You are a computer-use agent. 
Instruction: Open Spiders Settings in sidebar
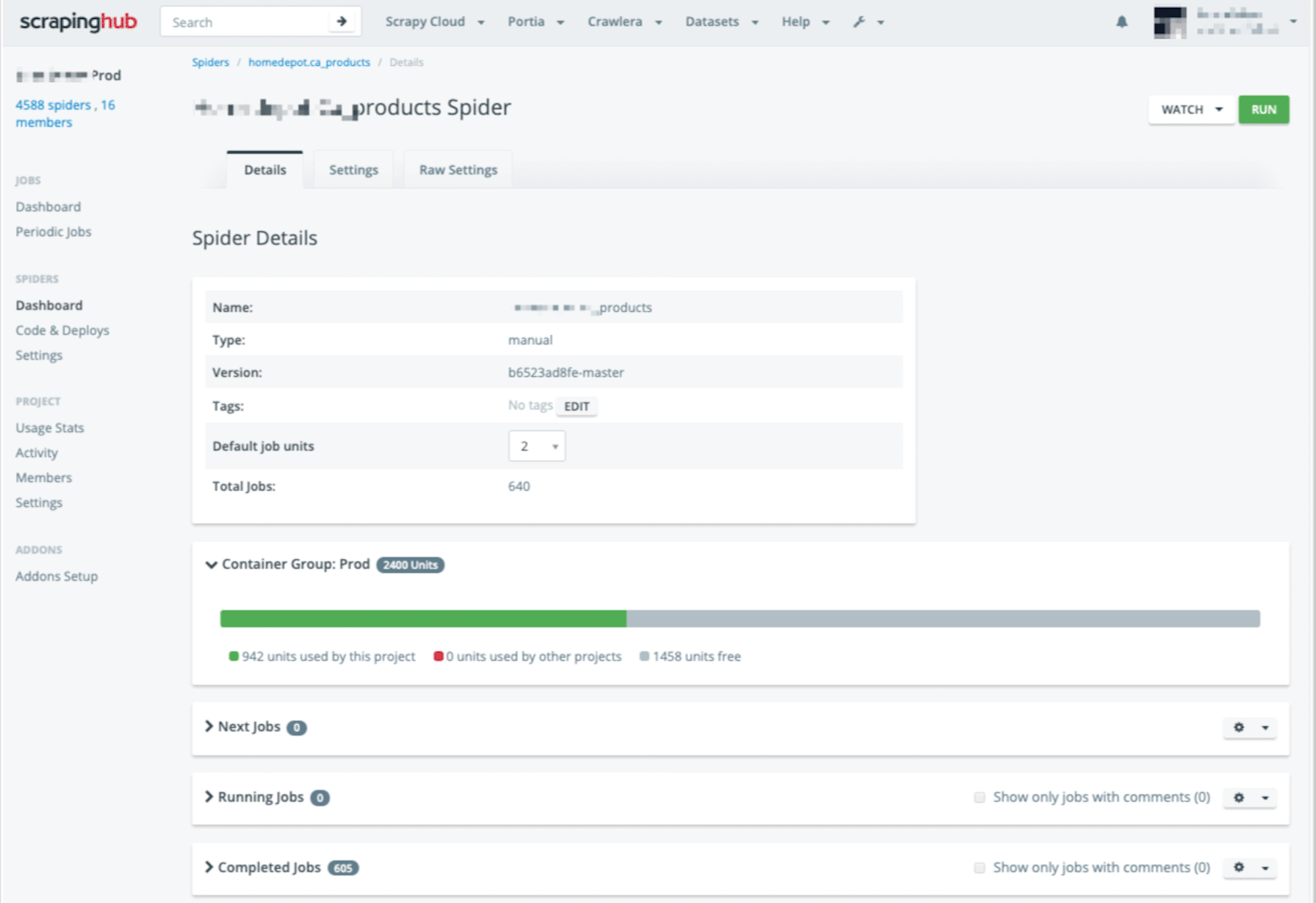[39, 355]
